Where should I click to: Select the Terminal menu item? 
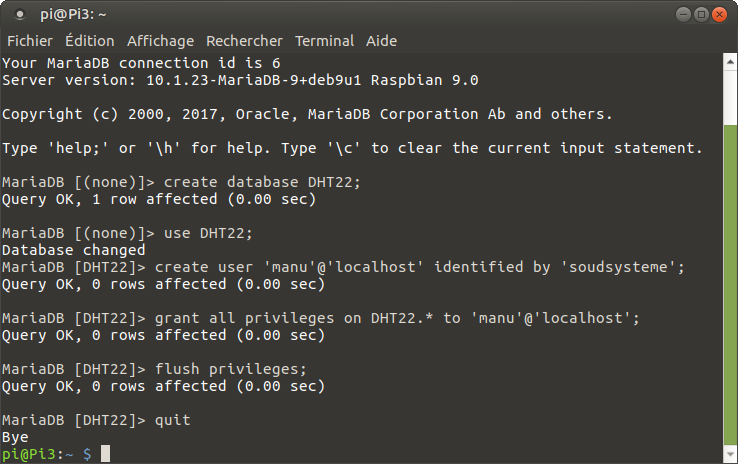pyautogui.click(x=324, y=41)
